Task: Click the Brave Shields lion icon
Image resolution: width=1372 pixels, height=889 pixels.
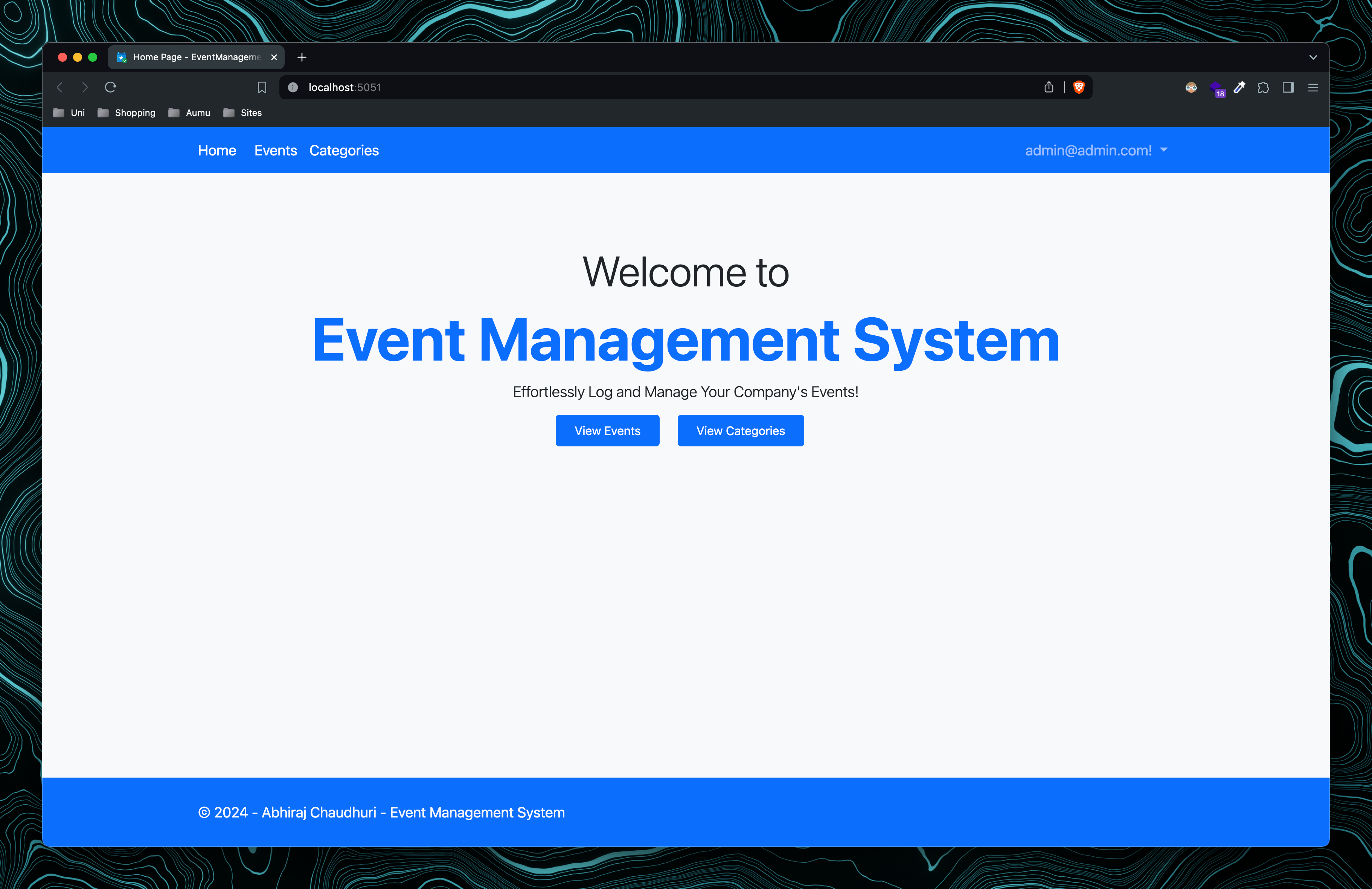Action: click(x=1079, y=87)
